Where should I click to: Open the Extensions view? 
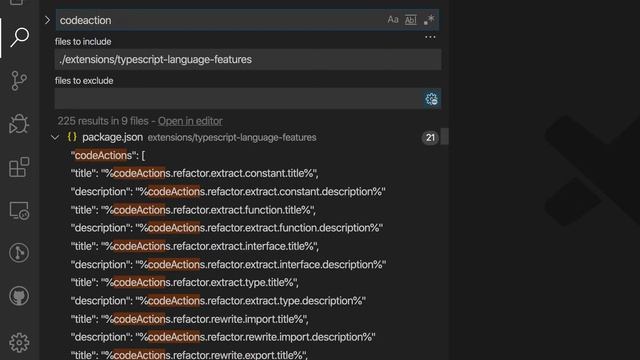(19, 167)
